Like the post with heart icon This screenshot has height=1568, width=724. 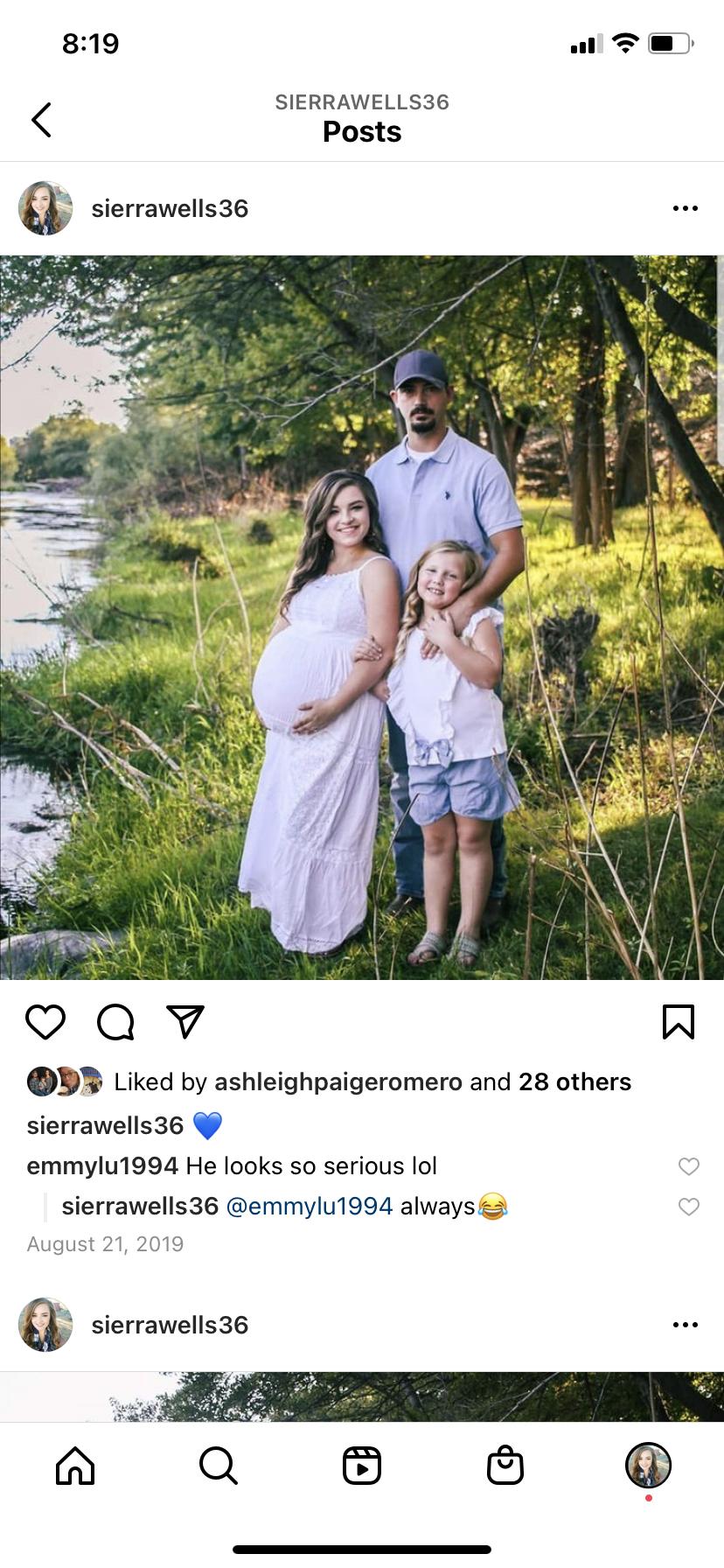pyautogui.click(x=45, y=1021)
